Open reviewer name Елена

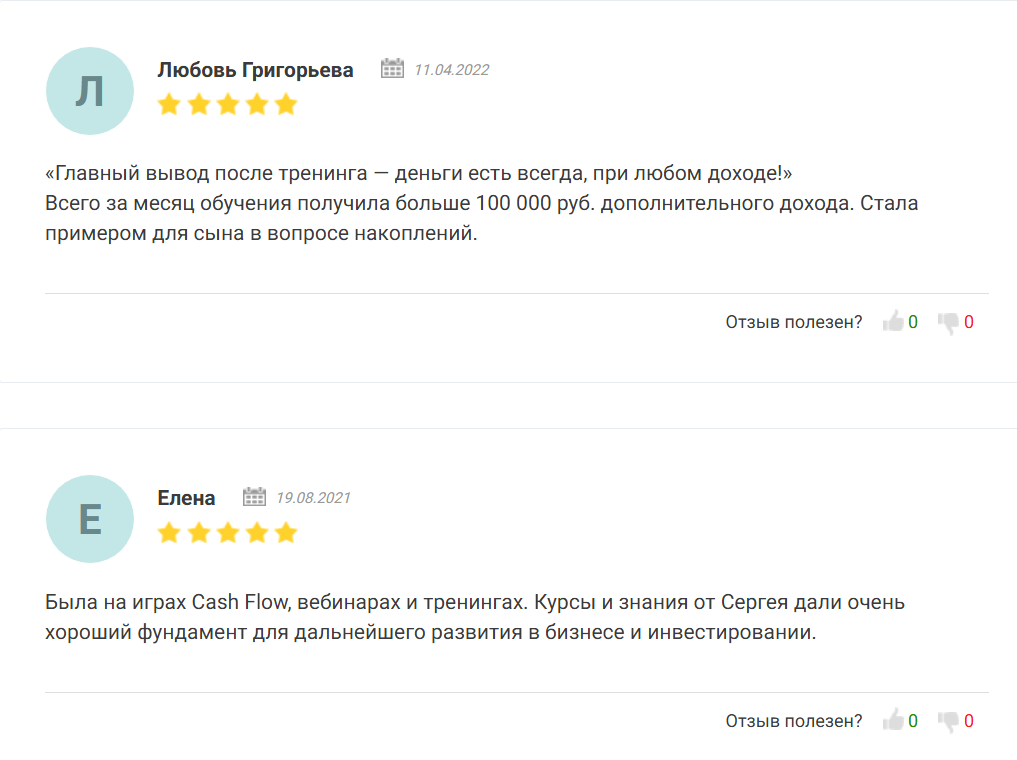coord(186,498)
